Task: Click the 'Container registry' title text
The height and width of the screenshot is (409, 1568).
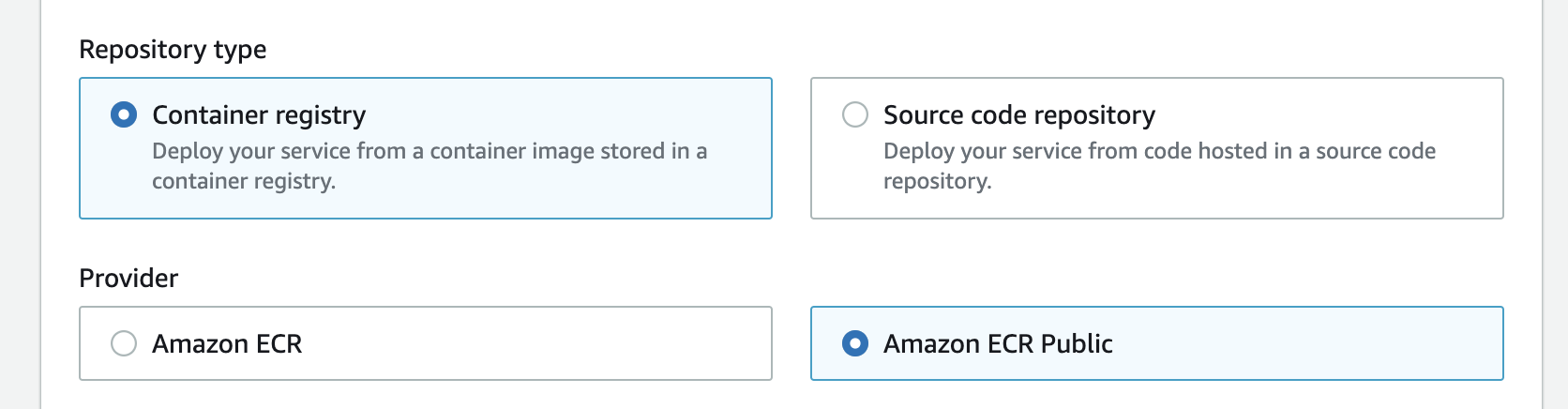Action: [x=258, y=114]
